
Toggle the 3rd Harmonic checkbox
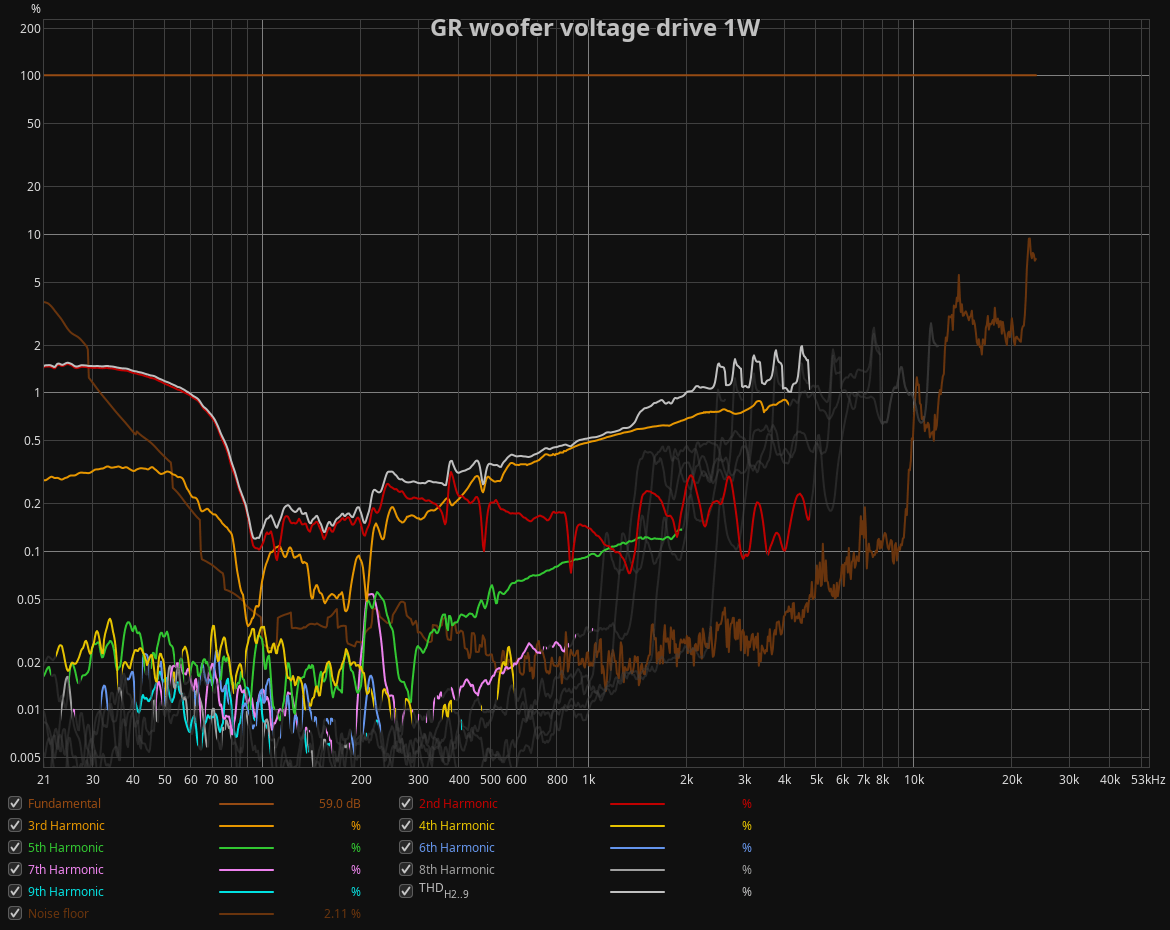tap(15, 825)
